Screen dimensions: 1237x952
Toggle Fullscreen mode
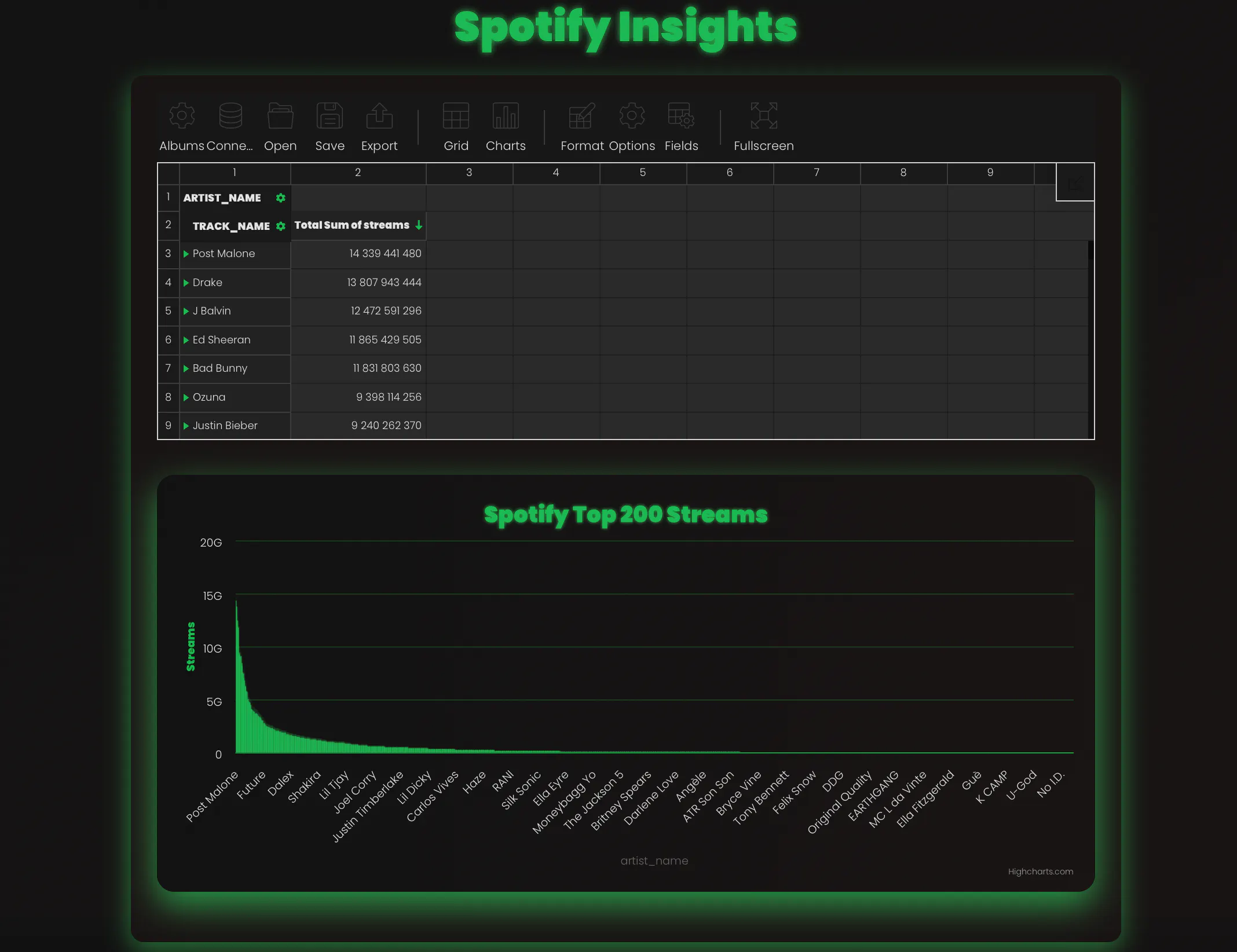click(x=764, y=127)
